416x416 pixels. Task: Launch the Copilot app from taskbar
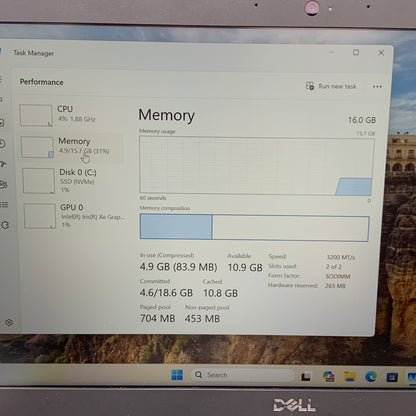(x=329, y=376)
